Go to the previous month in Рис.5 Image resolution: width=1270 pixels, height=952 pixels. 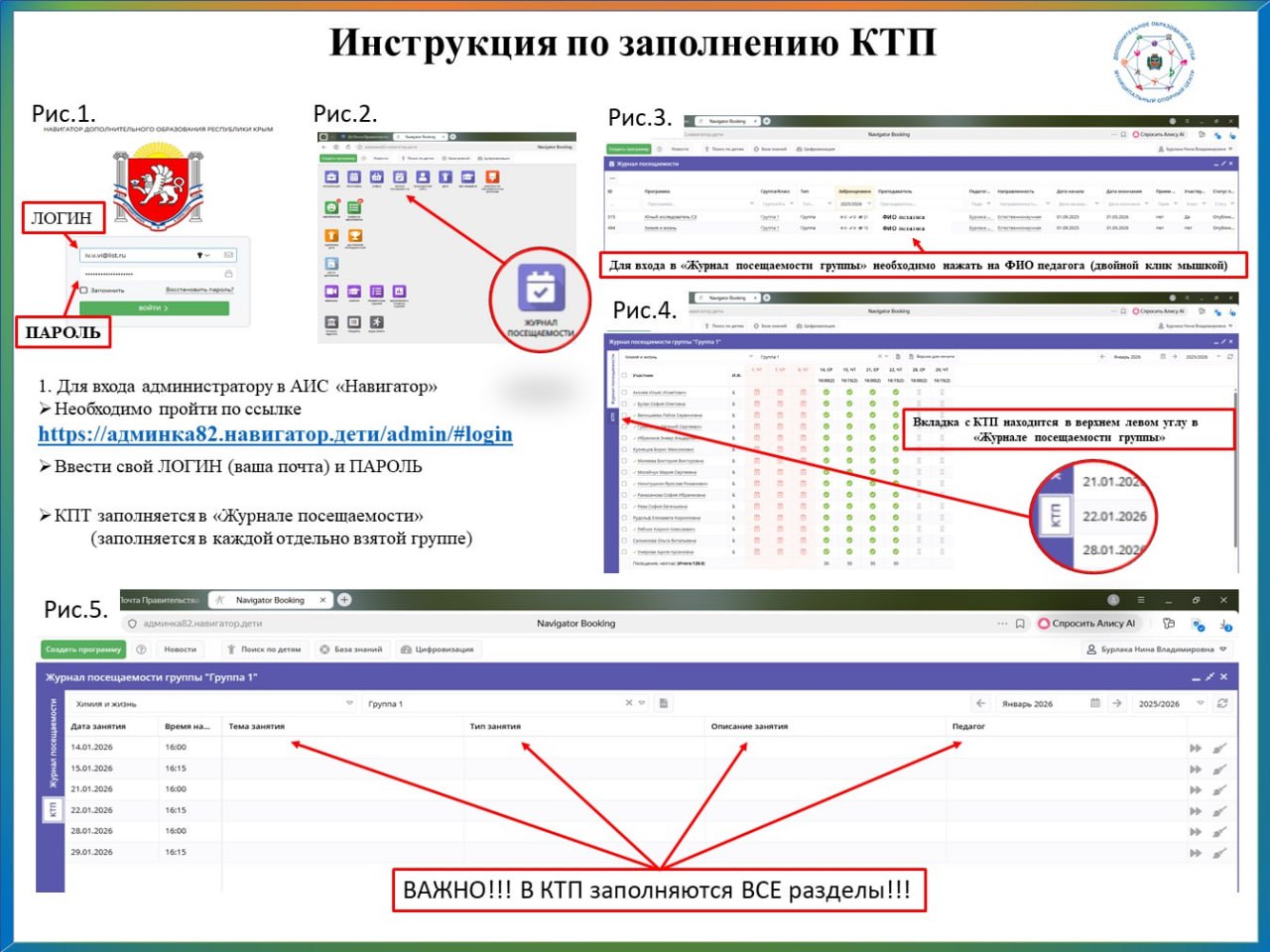point(980,703)
